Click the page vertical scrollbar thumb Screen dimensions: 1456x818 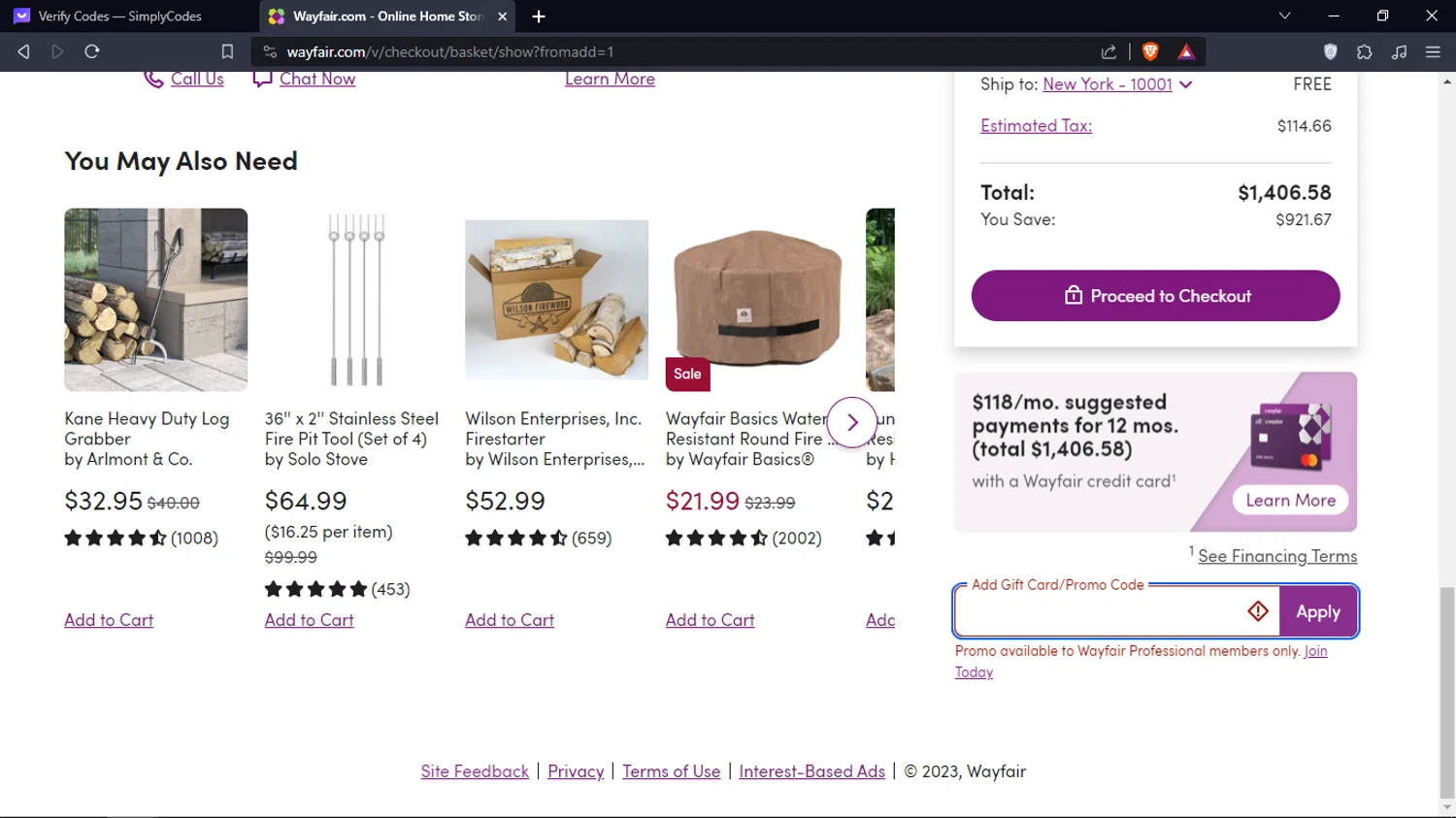tap(1447, 692)
